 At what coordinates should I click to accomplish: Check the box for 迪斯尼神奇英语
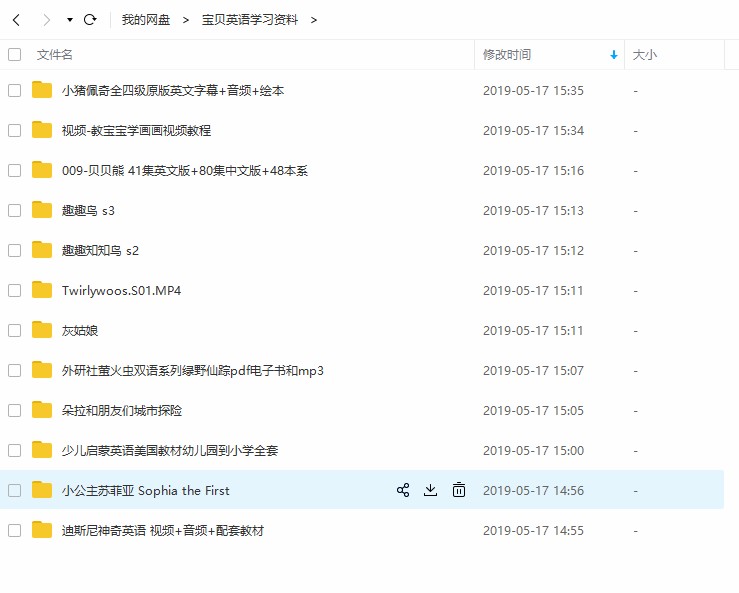click(x=15, y=531)
